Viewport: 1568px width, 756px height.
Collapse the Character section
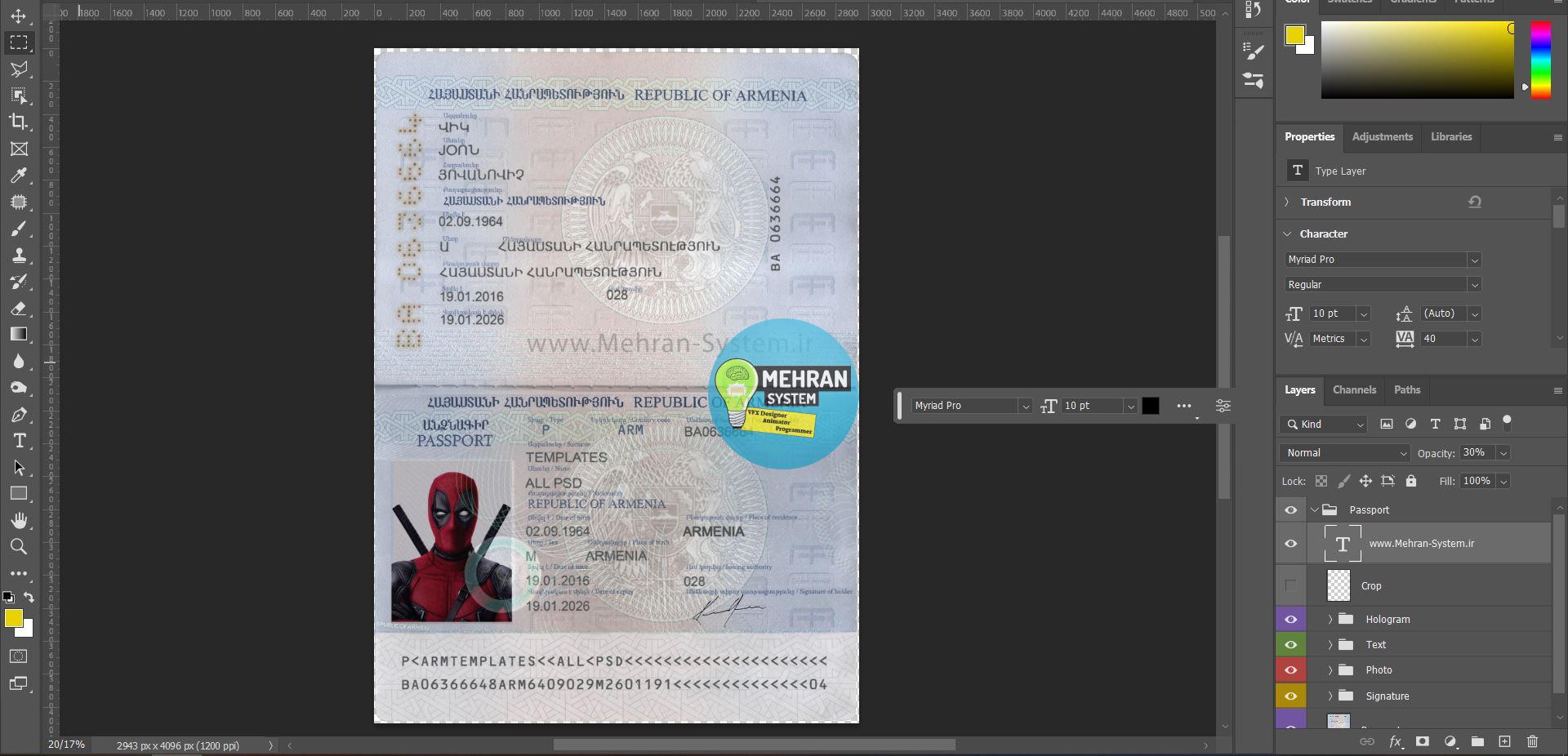(1287, 234)
